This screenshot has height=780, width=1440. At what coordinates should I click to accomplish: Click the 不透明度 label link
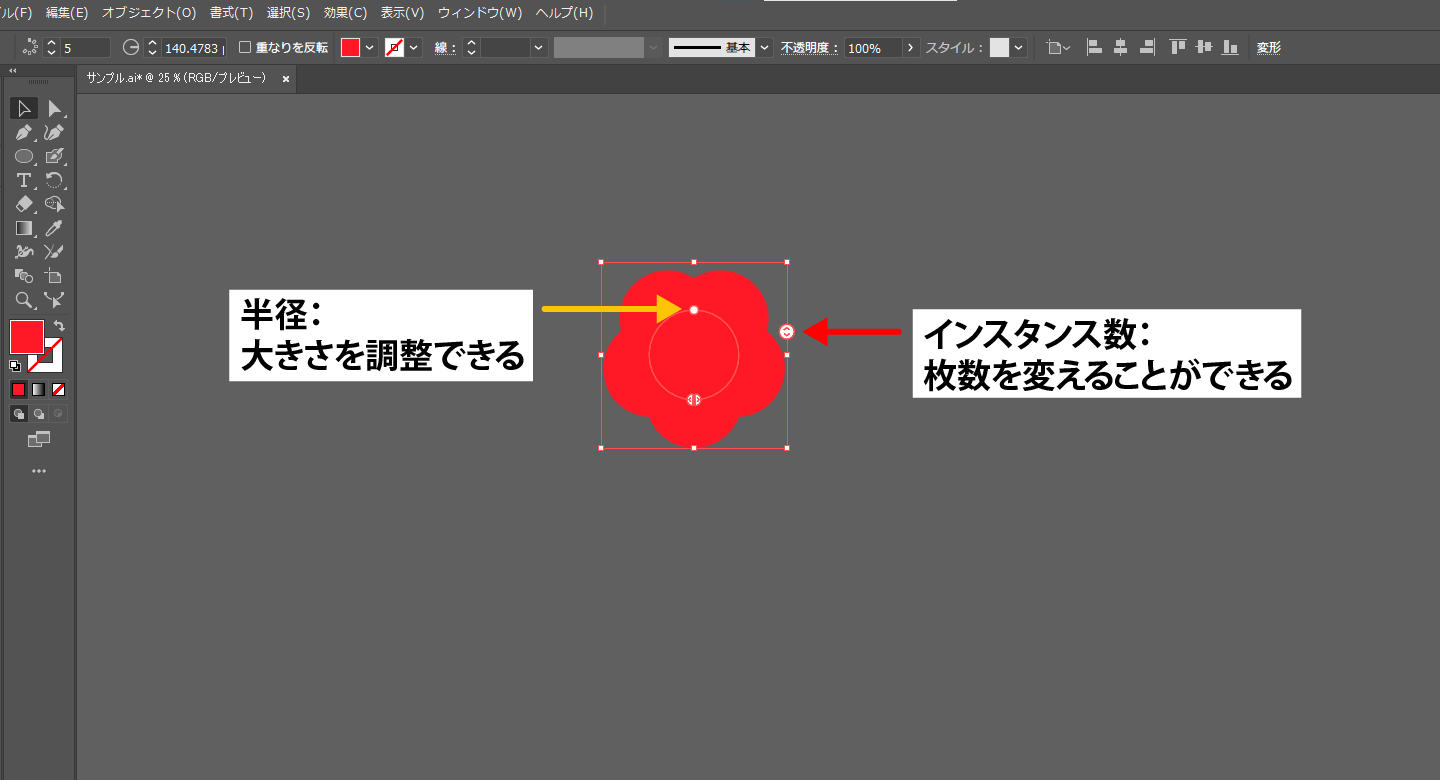(x=809, y=47)
